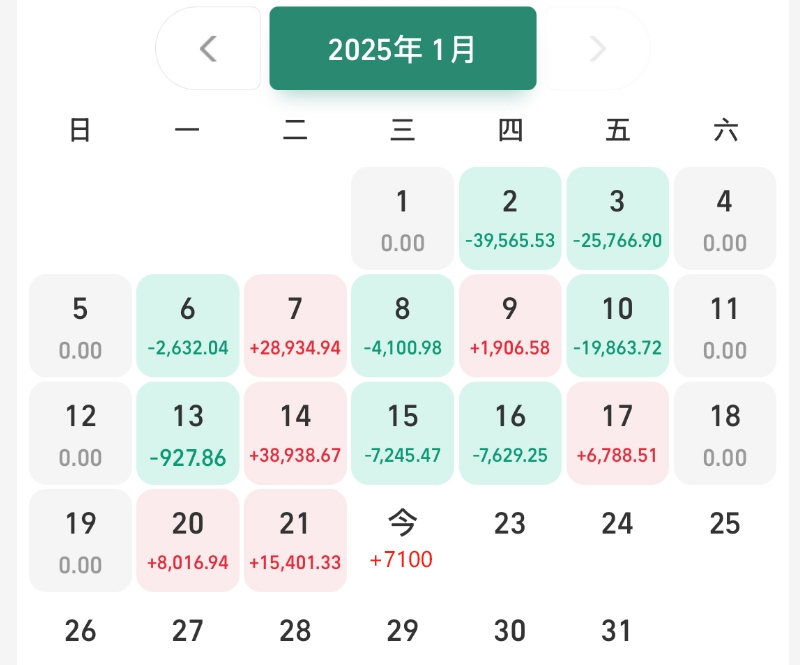Open January 2 with -39,565.53 loss

[x=510, y=218]
